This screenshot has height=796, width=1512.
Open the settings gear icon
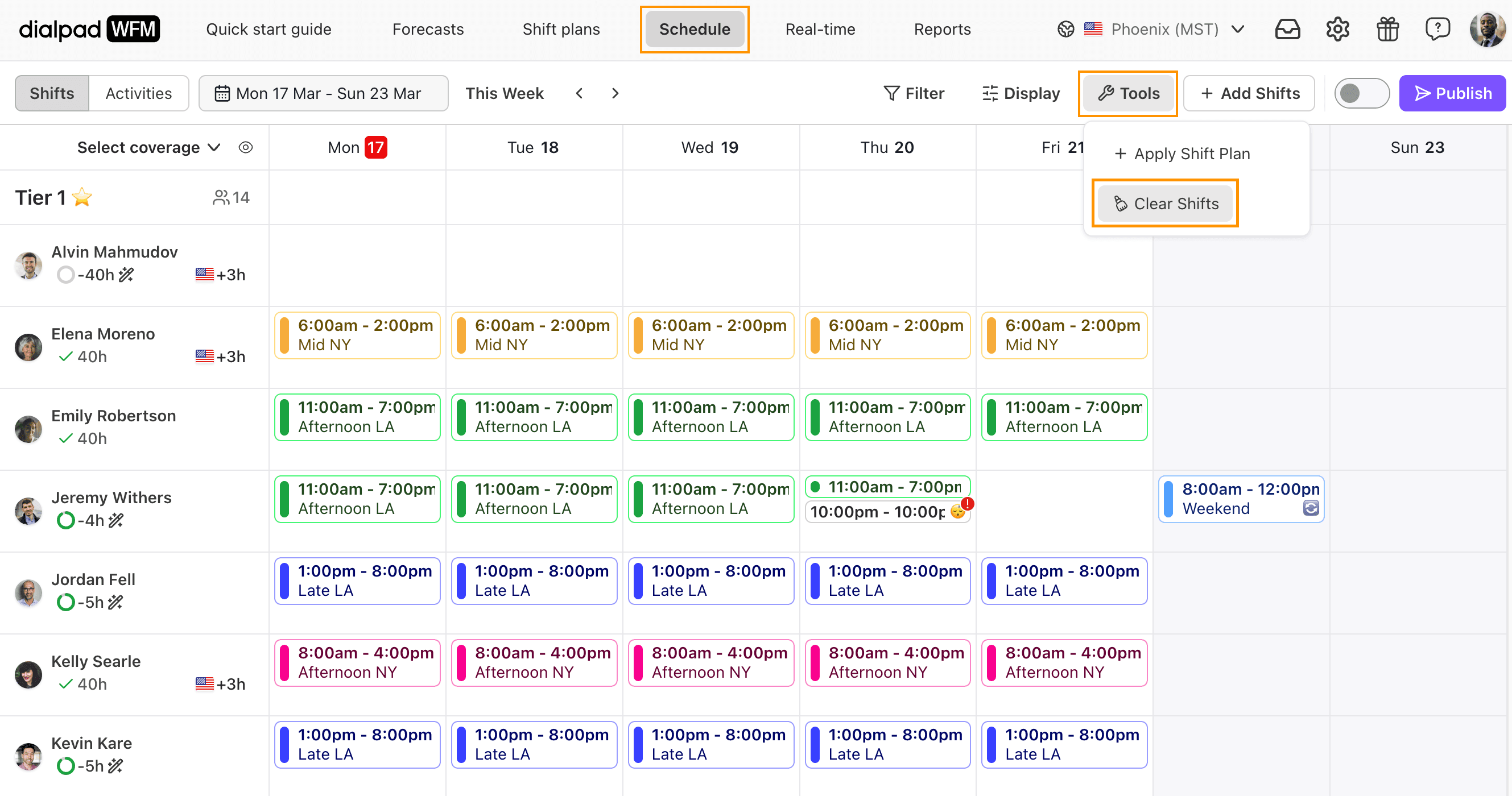tap(1338, 29)
